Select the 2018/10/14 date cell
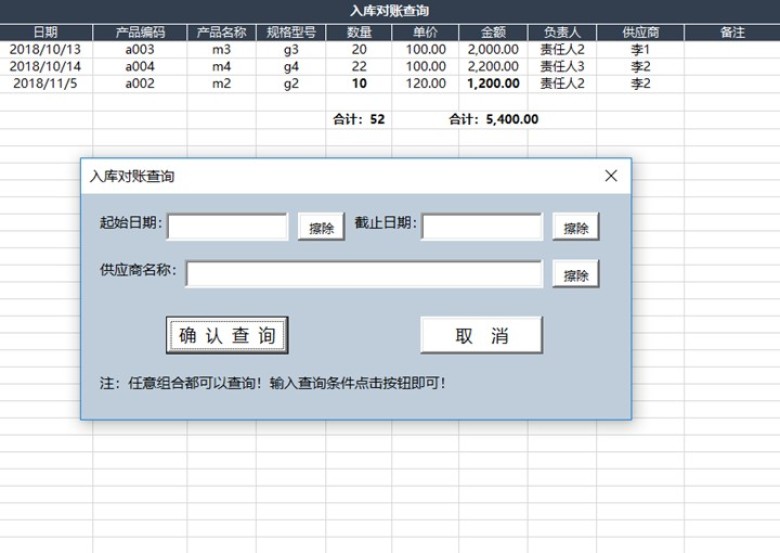 (45, 67)
